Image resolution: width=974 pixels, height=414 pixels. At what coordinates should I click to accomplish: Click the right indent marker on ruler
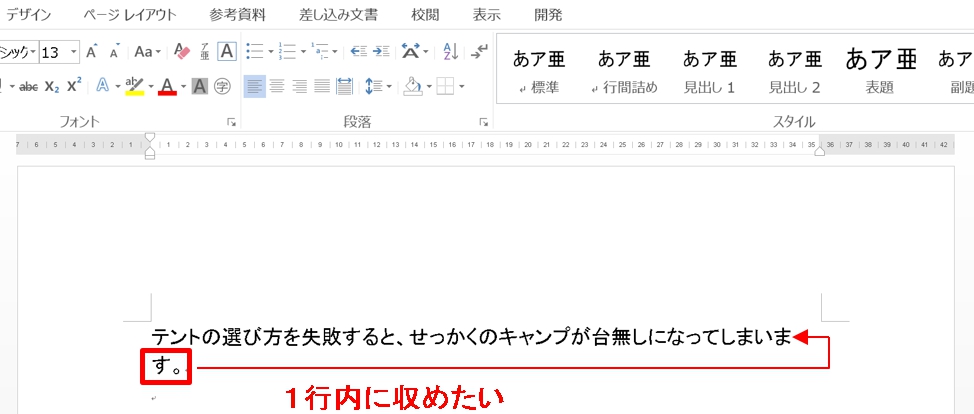(820, 150)
